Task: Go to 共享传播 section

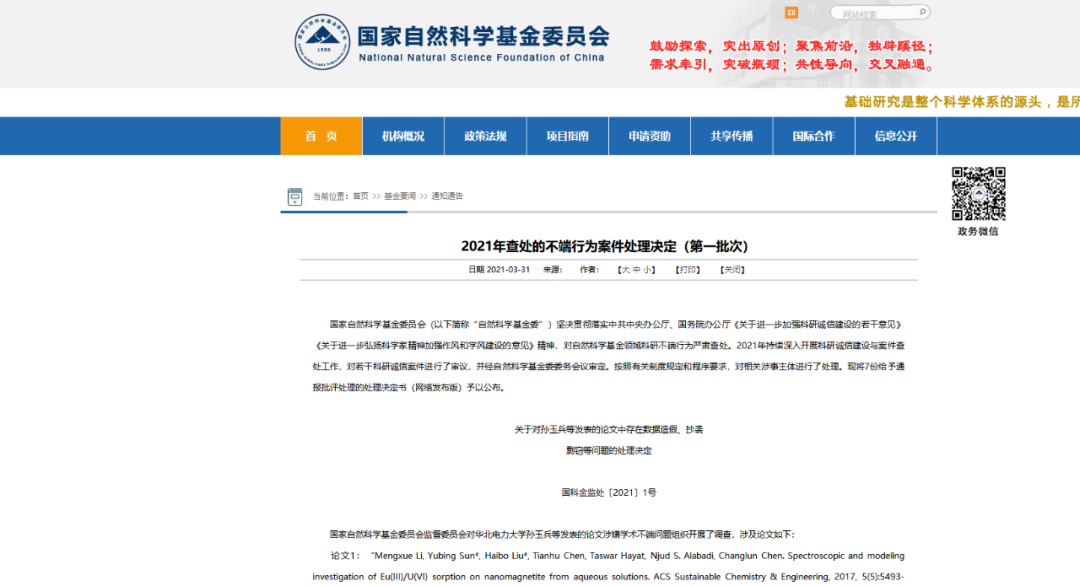Action: (731, 136)
